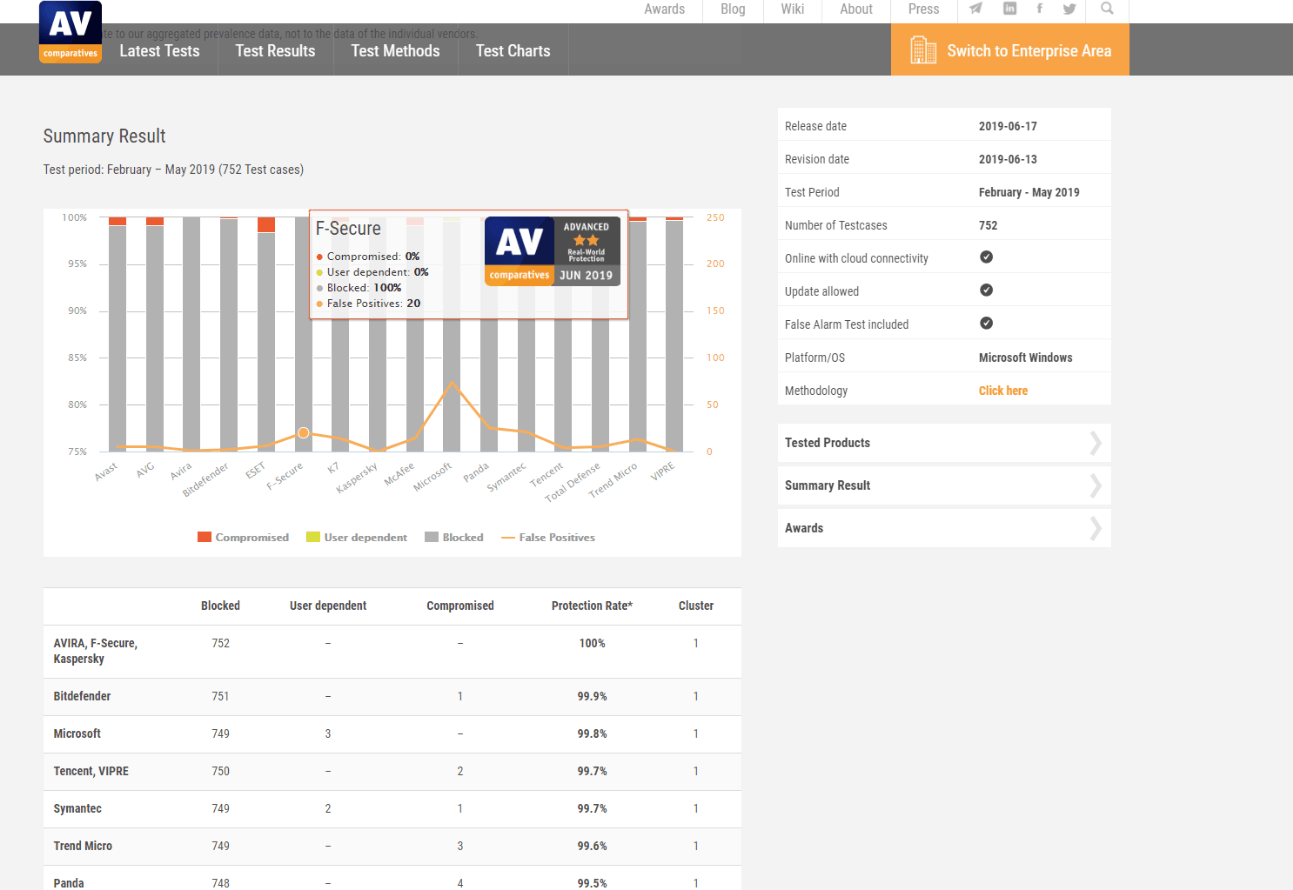
Task: Select the Microsoft row name in table
Action: [x=77, y=734]
